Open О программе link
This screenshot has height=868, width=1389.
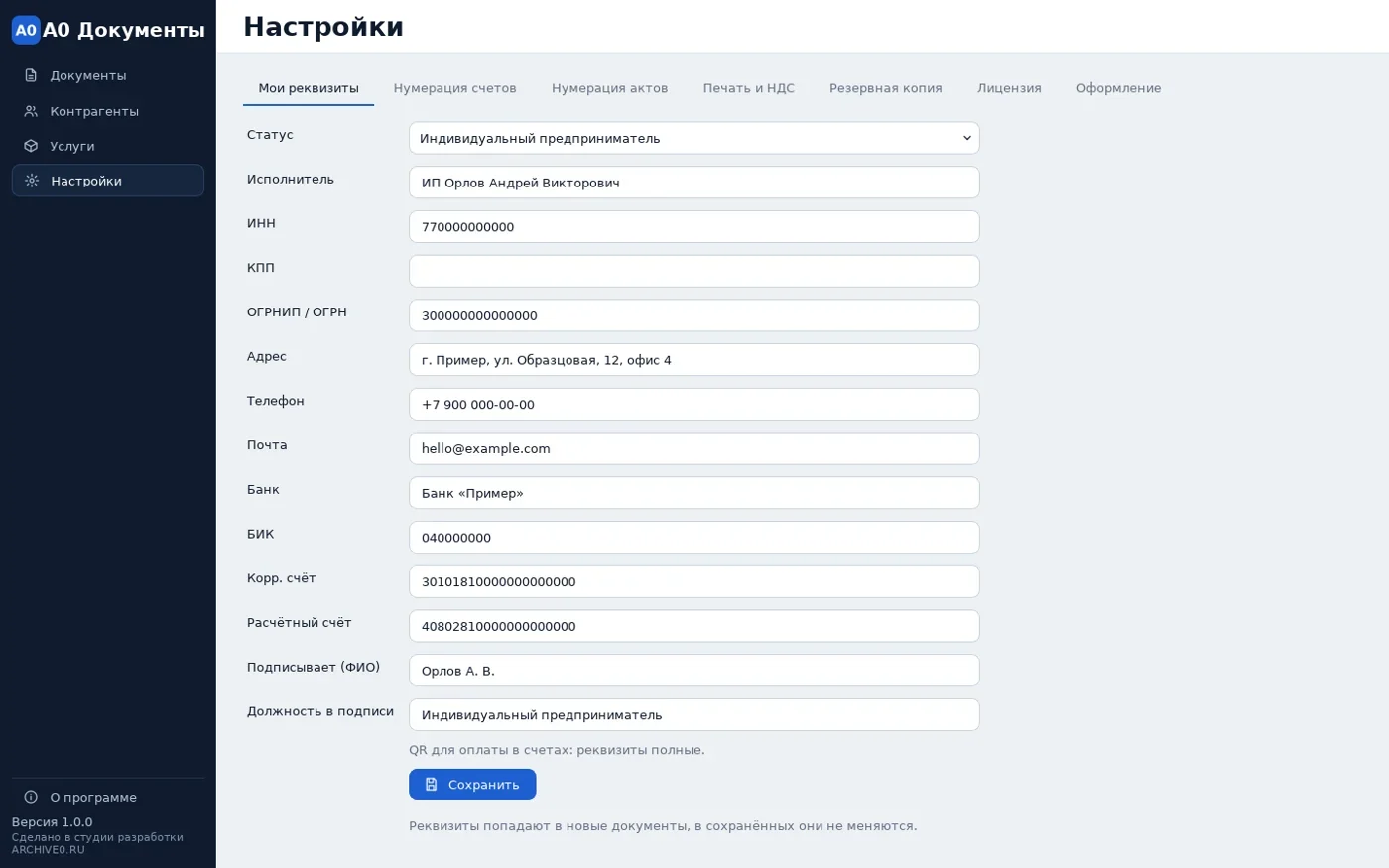coord(108,797)
